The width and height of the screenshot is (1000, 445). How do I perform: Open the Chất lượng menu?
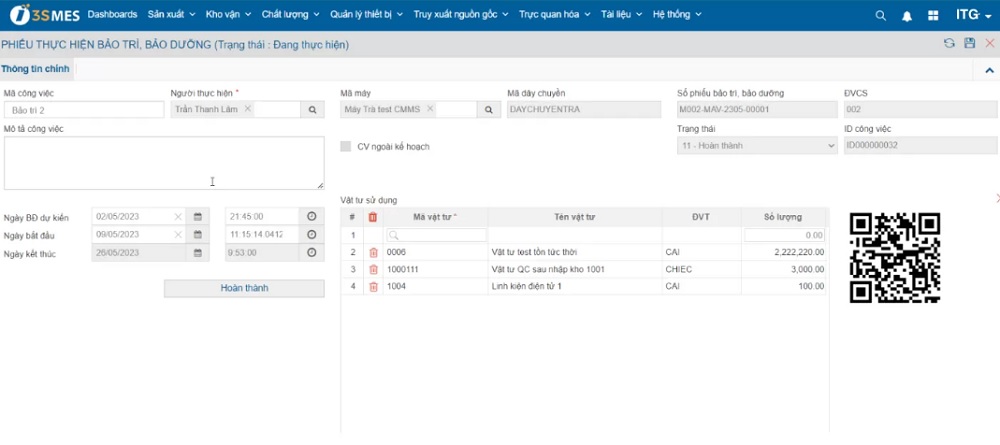(x=290, y=15)
